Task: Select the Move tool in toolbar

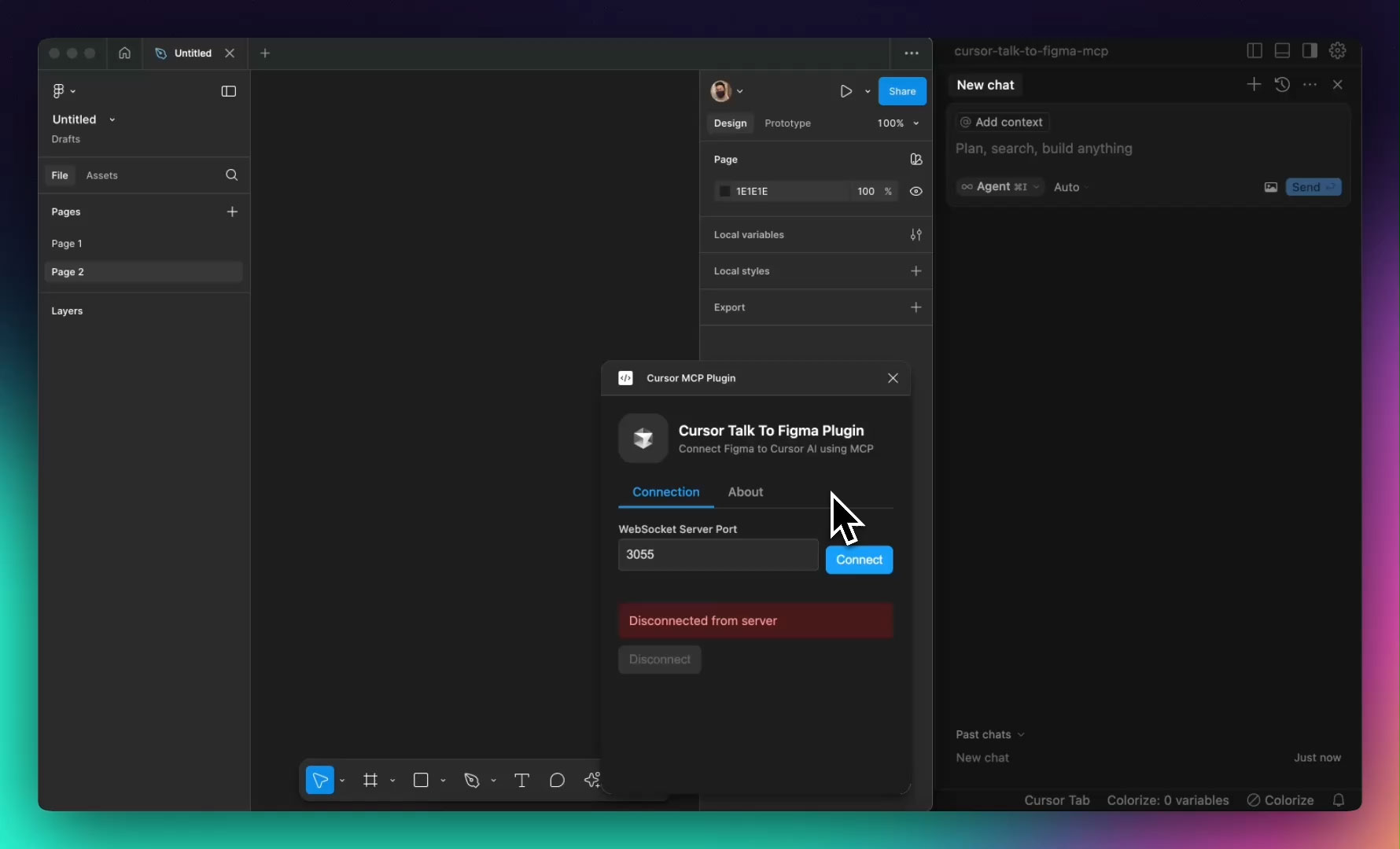Action: pos(319,780)
